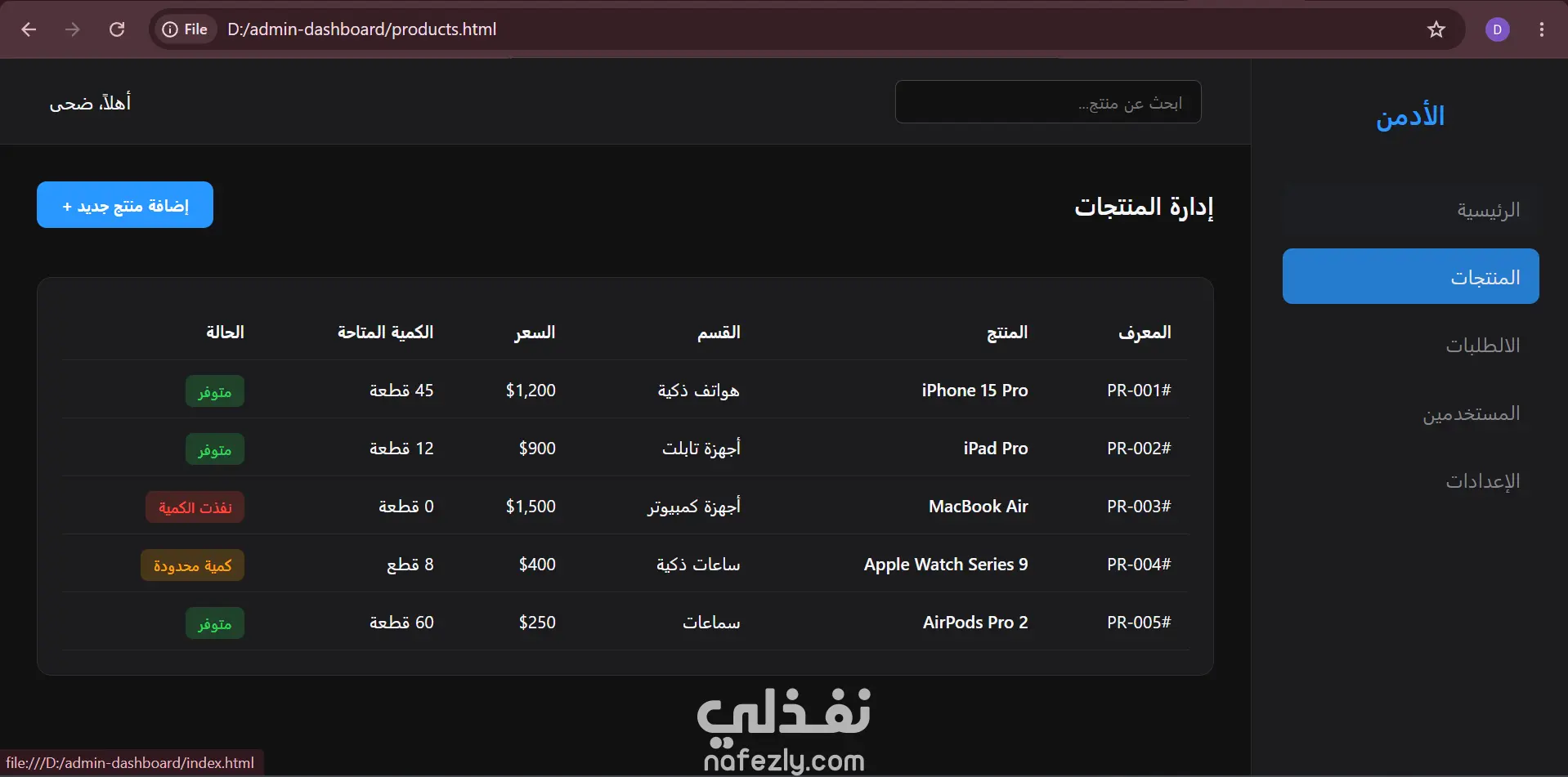Click the القسم column header
The height and width of the screenshot is (777, 1568).
tap(719, 333)
